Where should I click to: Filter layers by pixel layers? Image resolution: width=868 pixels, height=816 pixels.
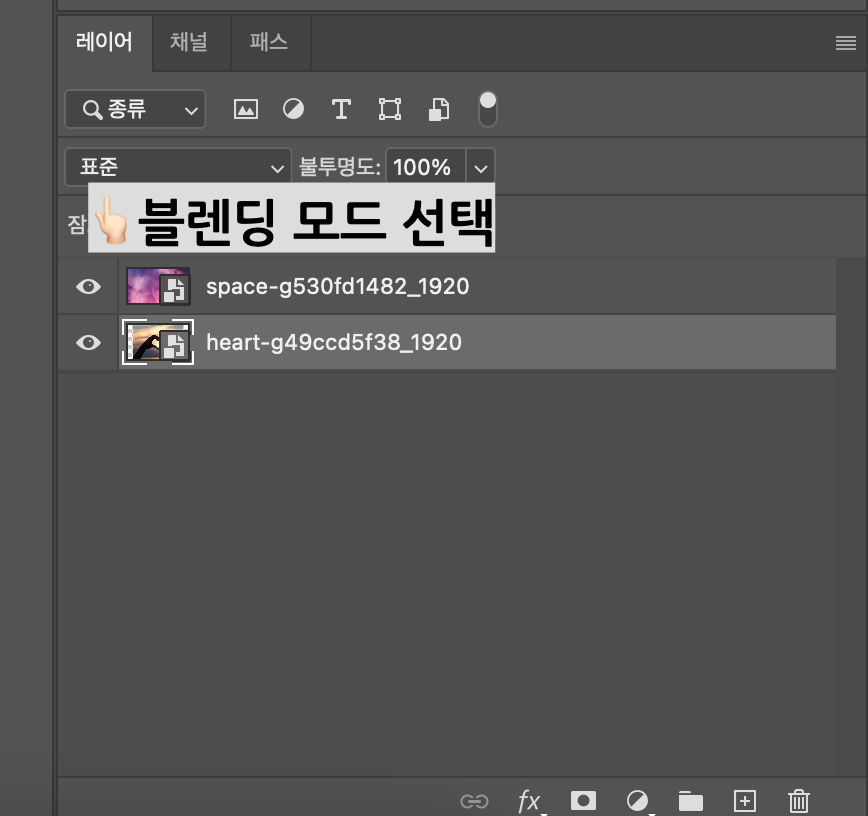pos(246,109)
